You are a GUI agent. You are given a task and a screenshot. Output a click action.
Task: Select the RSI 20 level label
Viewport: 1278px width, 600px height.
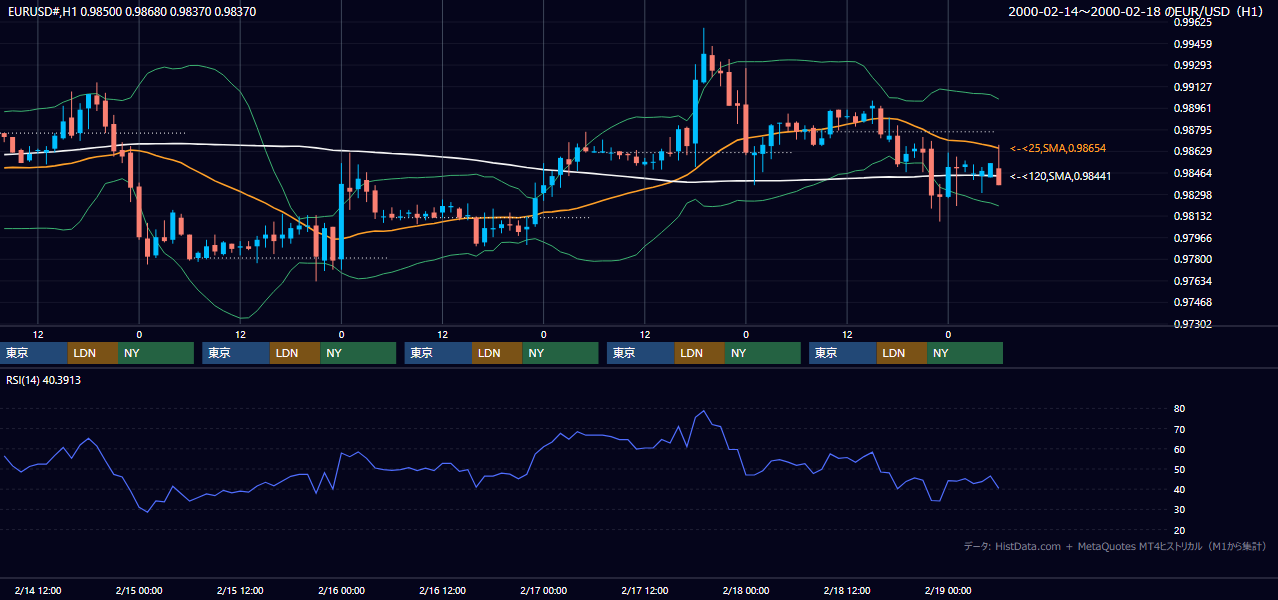tap(1180, 530)
